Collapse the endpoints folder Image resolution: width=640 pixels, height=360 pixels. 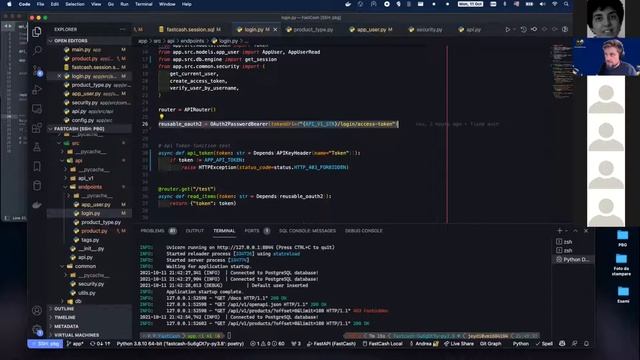pos(89,187)
